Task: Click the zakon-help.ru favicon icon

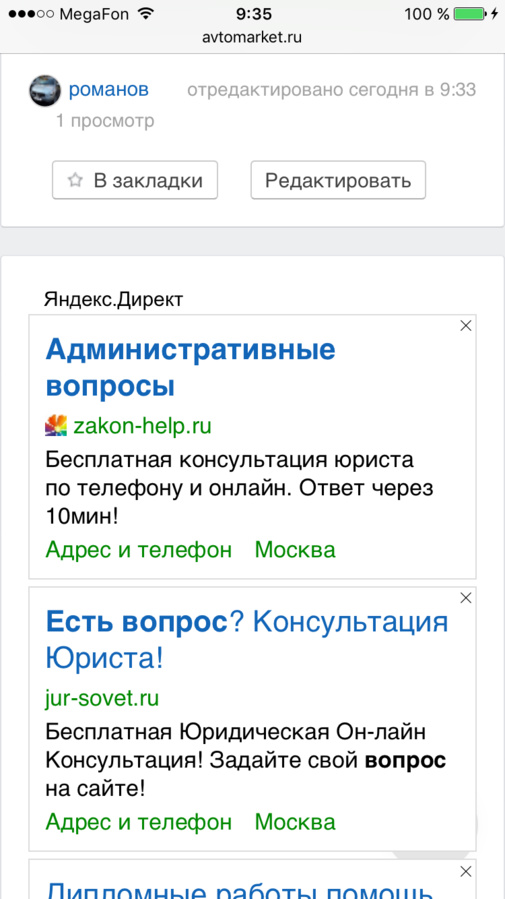Action: [x=56, y=425]
